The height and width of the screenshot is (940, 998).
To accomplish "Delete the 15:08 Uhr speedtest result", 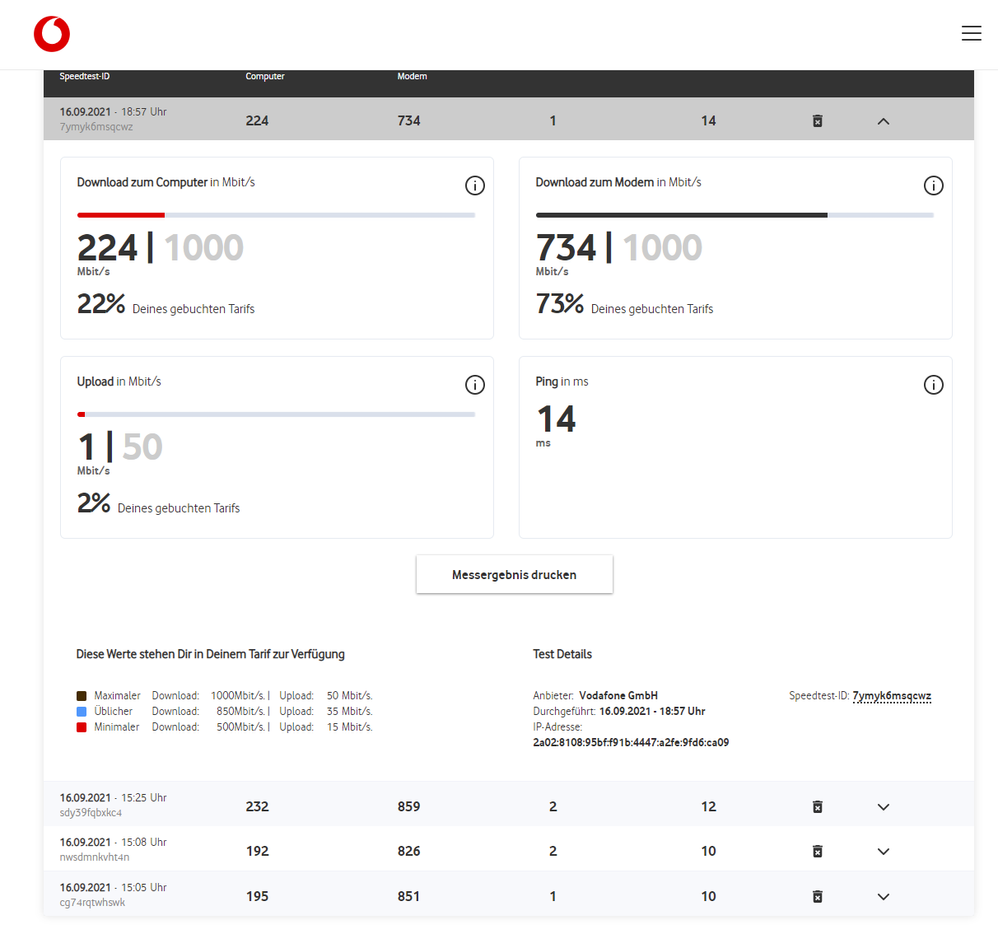I will tap(818, 852).
